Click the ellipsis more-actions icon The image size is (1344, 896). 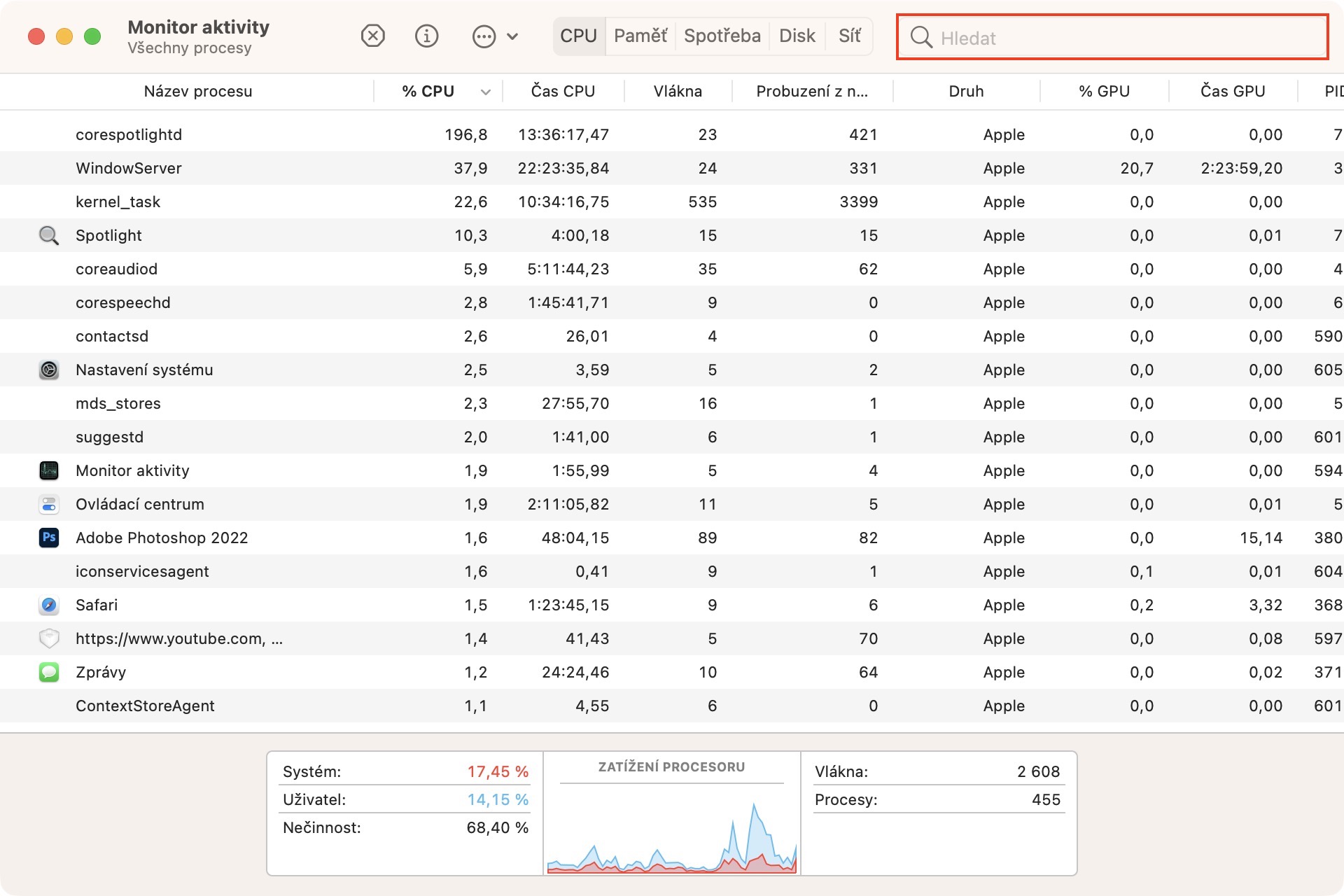click(x=484, y=36)
